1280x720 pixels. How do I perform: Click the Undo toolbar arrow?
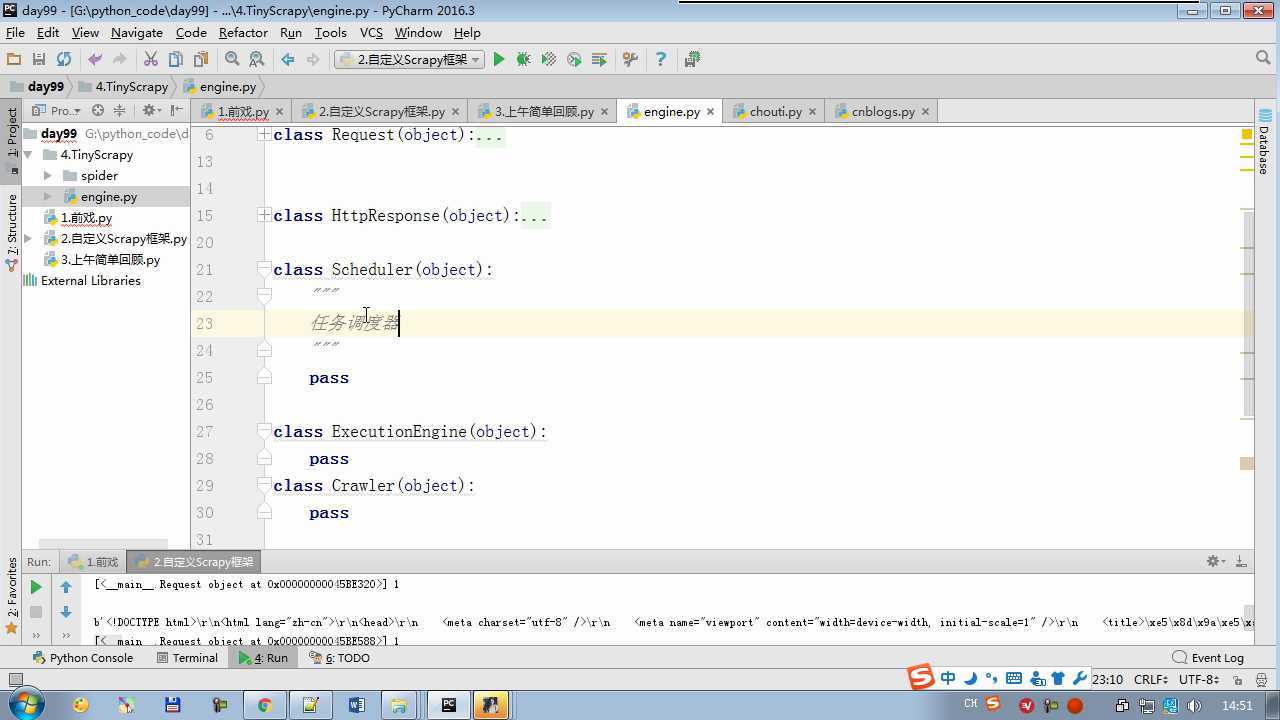tap(95, 60)
